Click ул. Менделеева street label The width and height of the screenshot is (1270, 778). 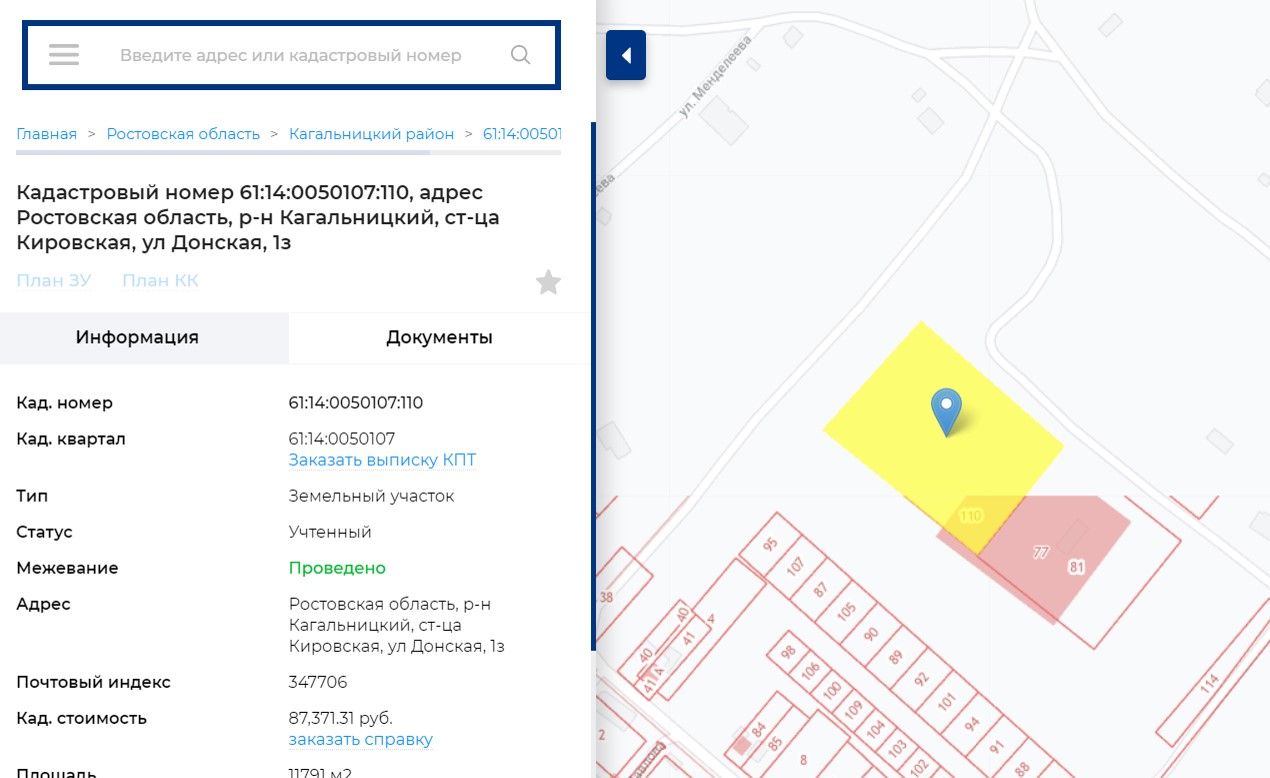point(716,76)
